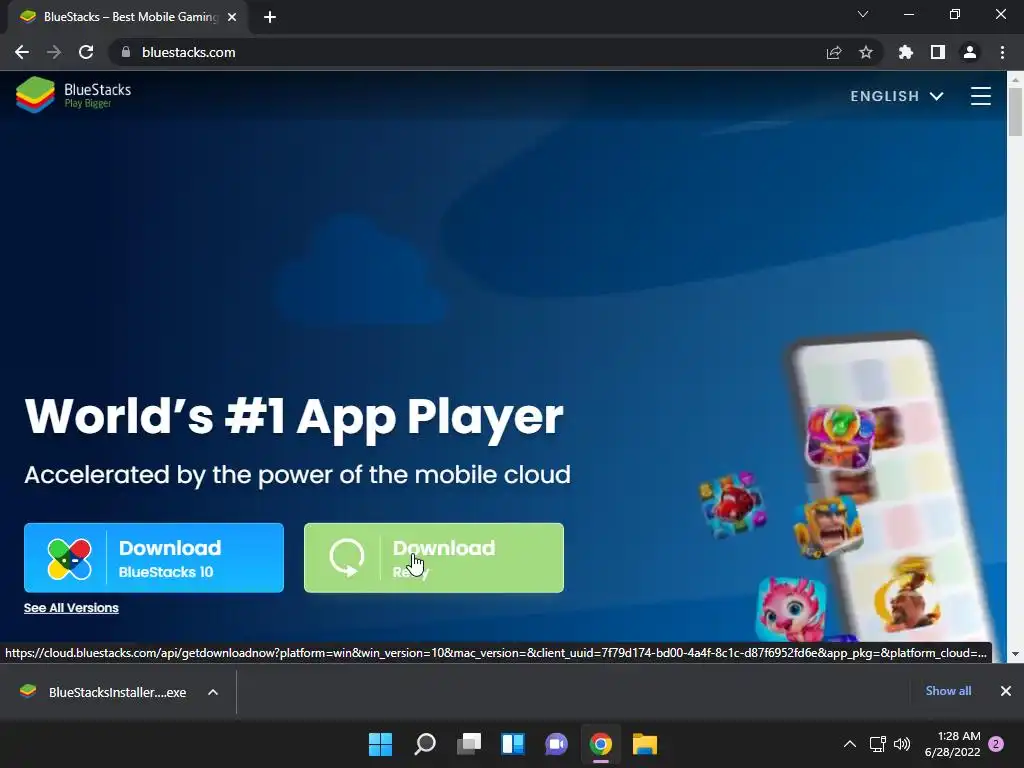Open the Chrome three-dot menu
The height and width of the screenshot is (768, 1024).
1002,52
